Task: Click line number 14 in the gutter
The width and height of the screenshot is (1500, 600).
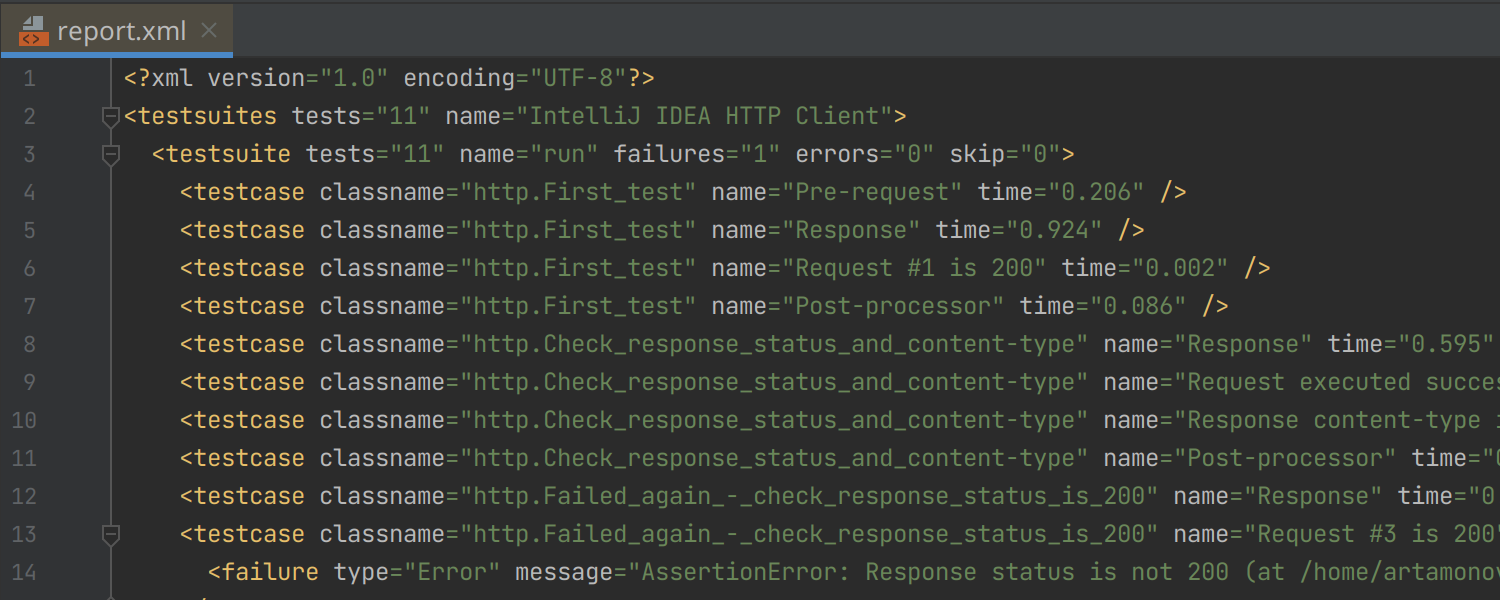Action: (24, 573)
